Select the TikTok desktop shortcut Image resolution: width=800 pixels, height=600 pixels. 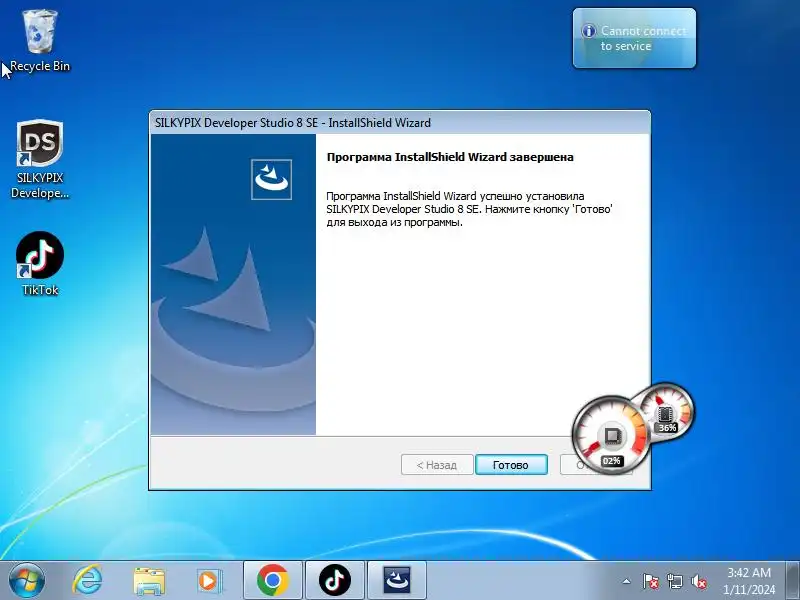(40, 264)
